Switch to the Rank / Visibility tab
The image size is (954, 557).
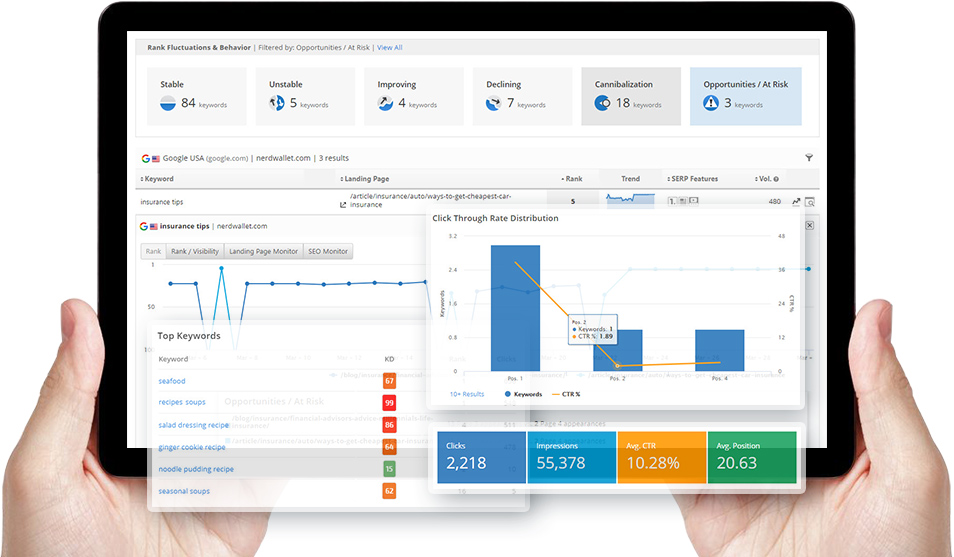[x=194, y=251]
